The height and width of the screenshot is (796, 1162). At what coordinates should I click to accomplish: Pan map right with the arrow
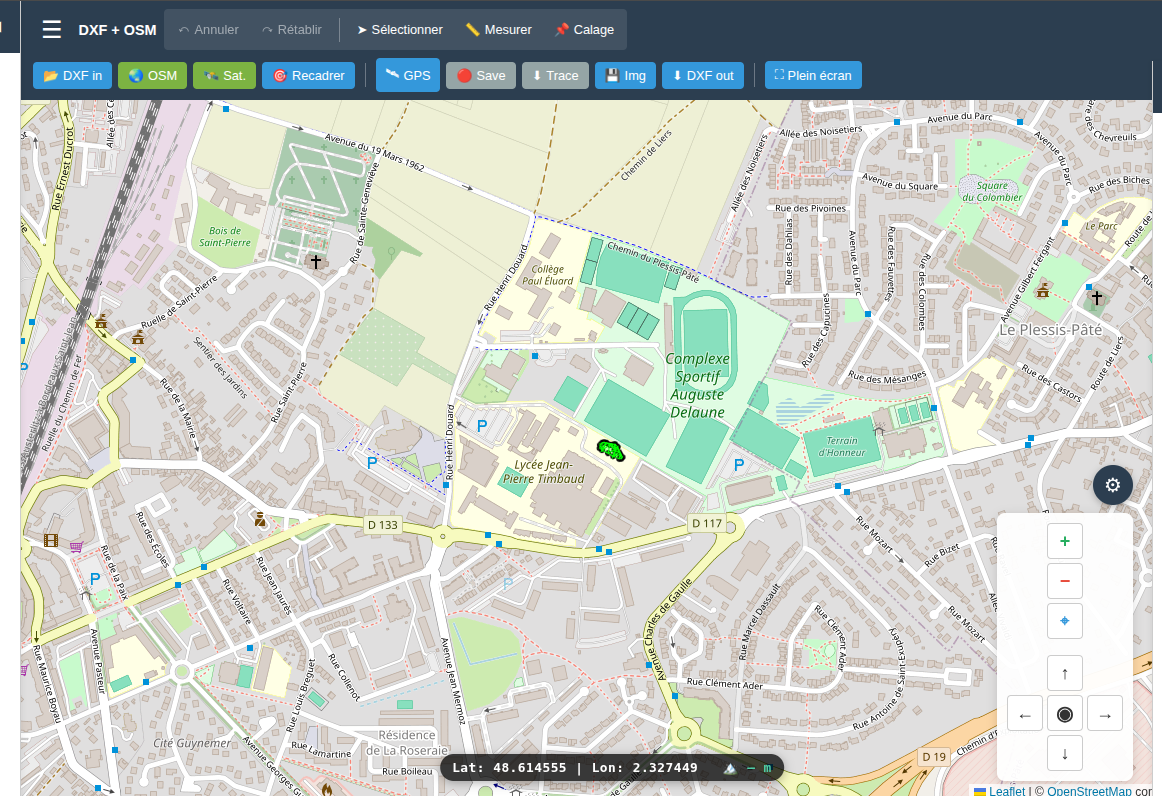[1104, 714]
